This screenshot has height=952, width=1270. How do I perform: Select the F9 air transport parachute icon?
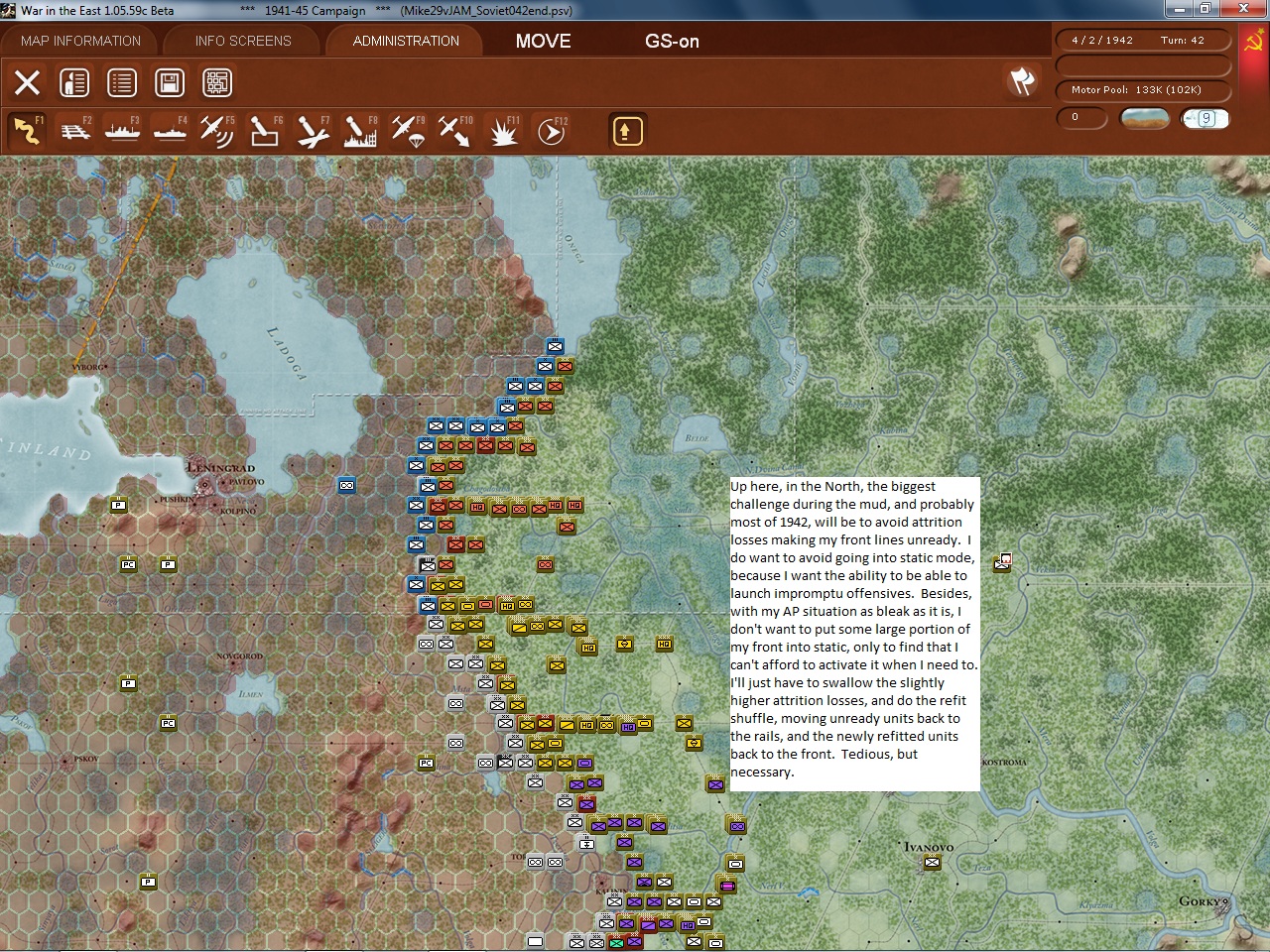[408, 130]
